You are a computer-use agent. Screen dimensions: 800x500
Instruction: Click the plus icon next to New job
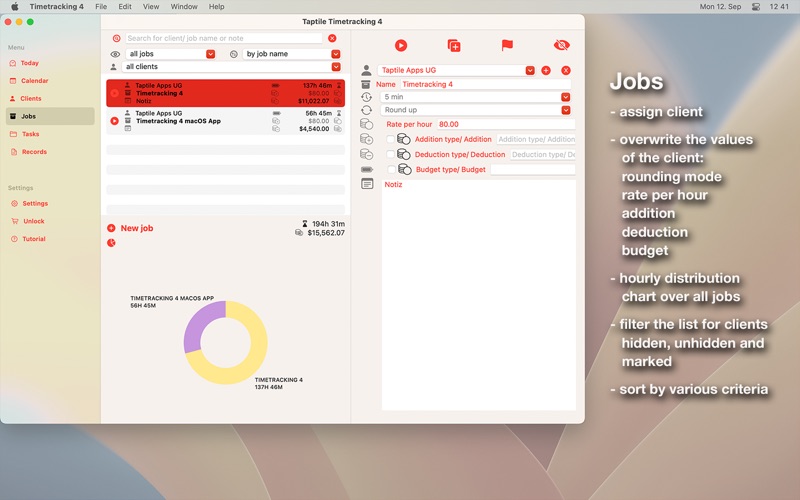(x=111, y=228)
